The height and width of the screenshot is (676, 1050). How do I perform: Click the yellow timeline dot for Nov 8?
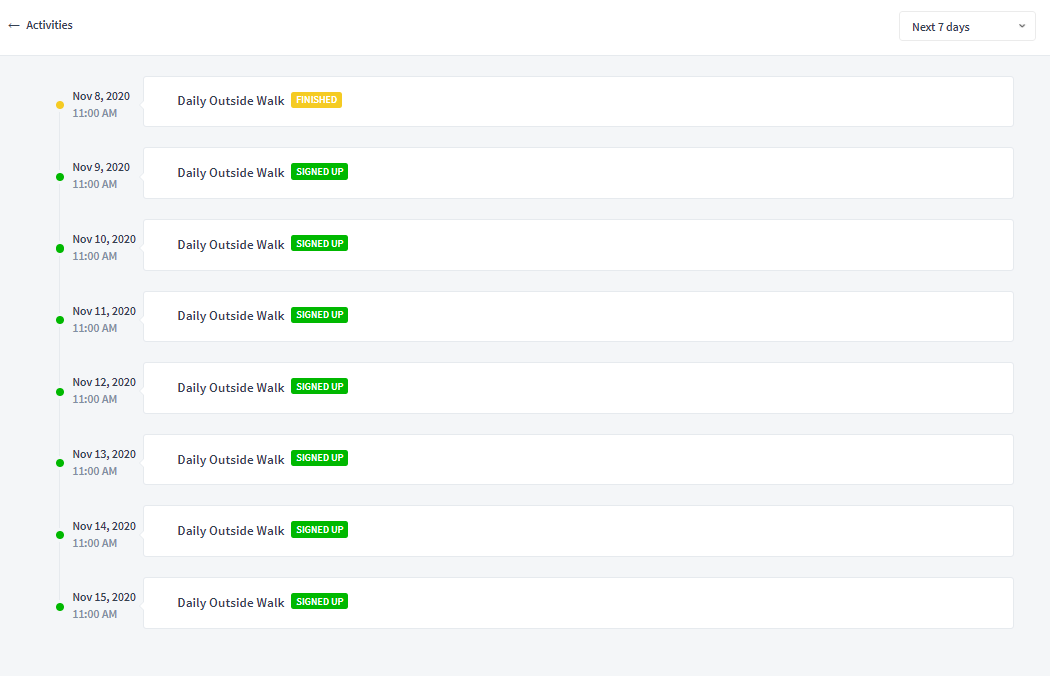click(x=60, y=105)
